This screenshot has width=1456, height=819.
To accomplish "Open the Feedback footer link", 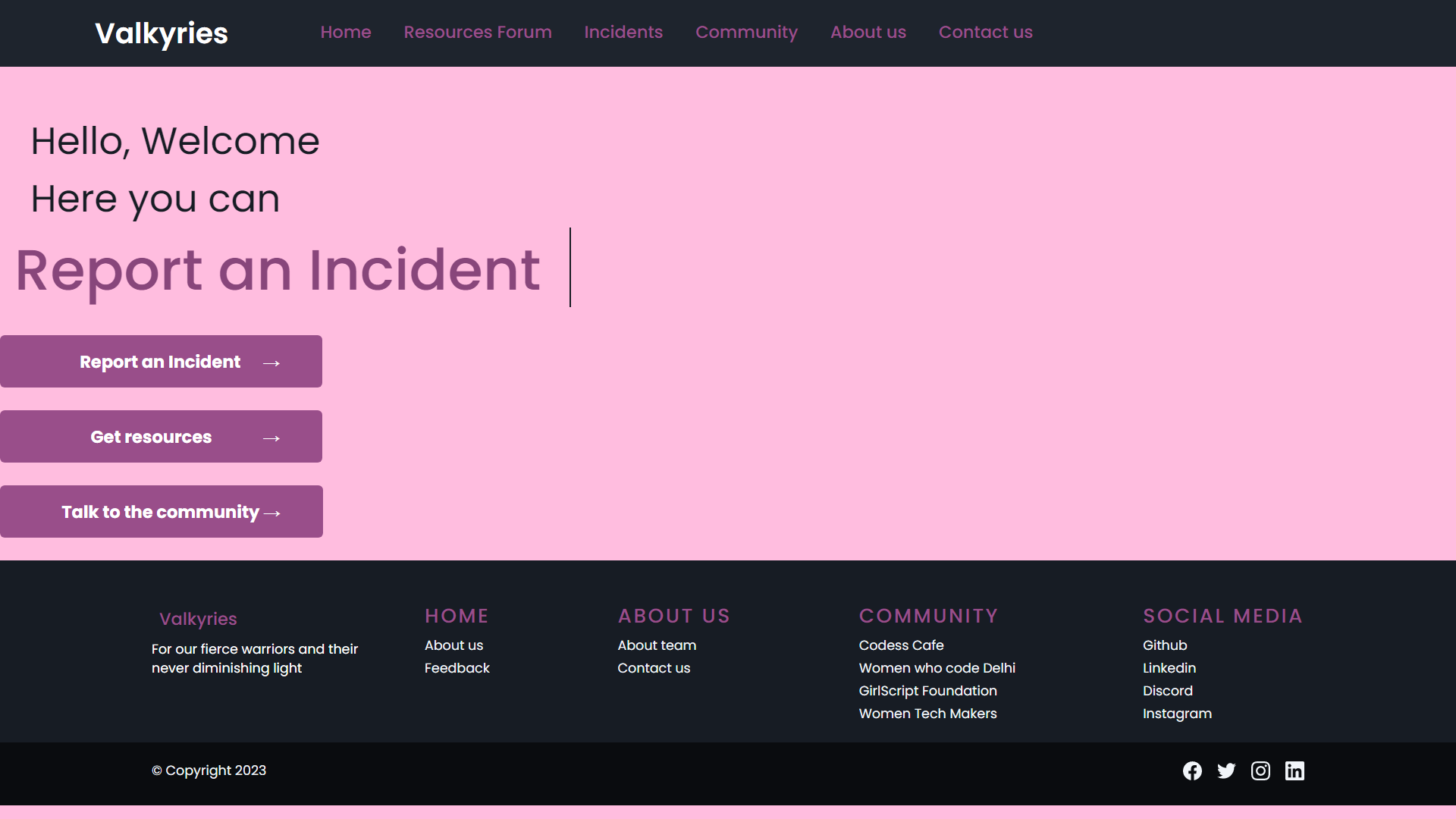I will click(457, 668).
